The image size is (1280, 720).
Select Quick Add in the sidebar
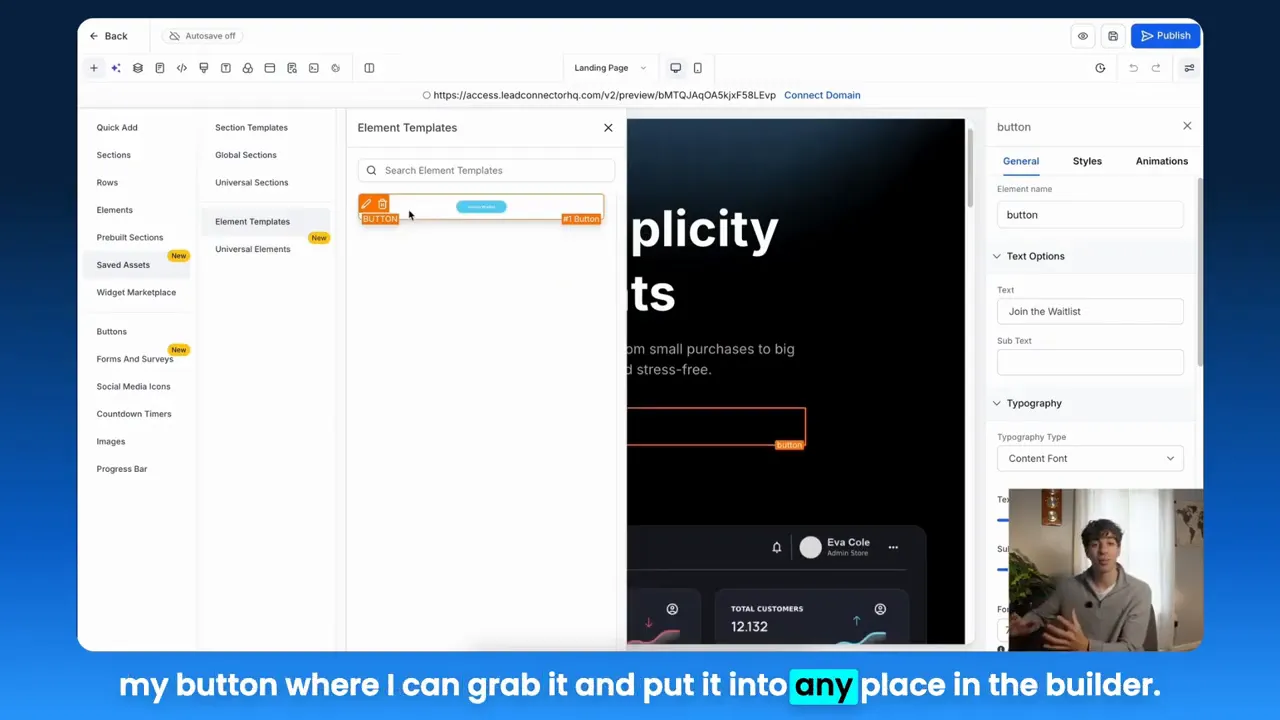[x=117, y=128]
